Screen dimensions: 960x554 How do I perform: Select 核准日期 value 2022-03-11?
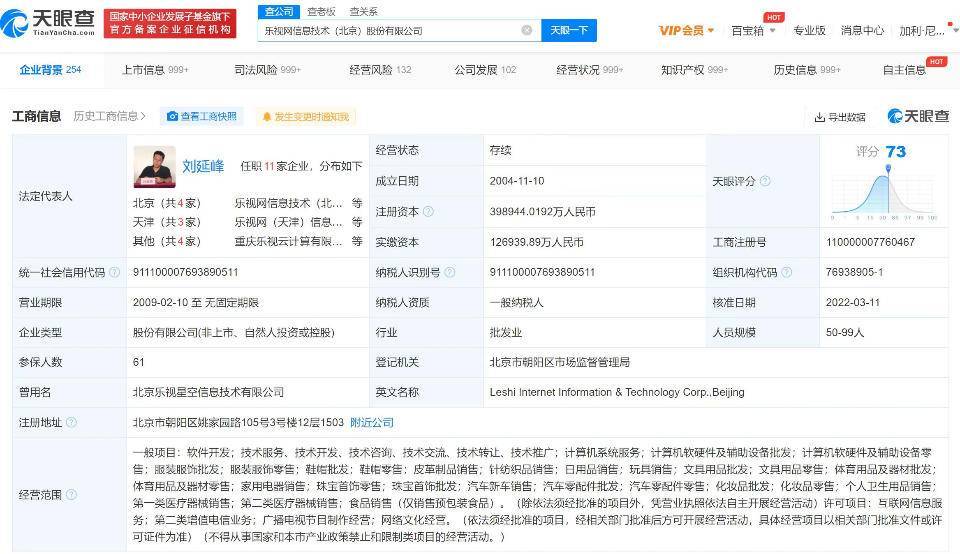click(x=852, y=302)
